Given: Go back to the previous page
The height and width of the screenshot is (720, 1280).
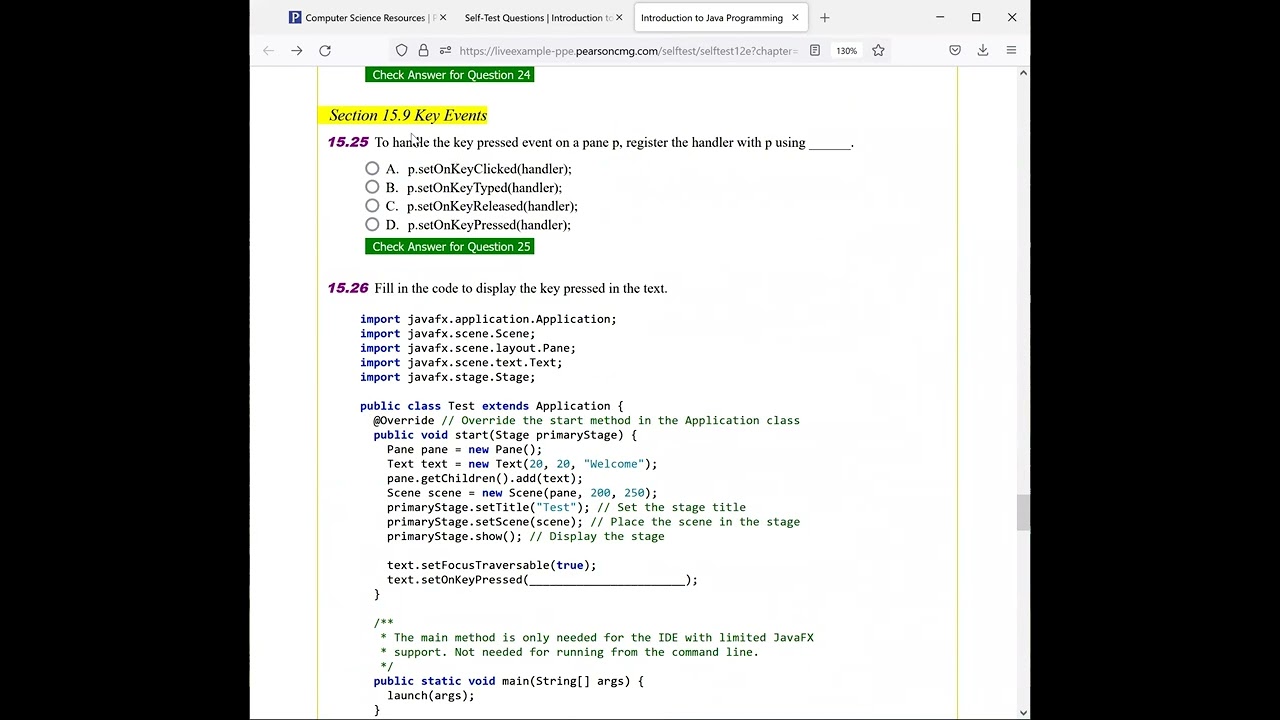Looking at the screenshot, I should (x=268, y=50).
